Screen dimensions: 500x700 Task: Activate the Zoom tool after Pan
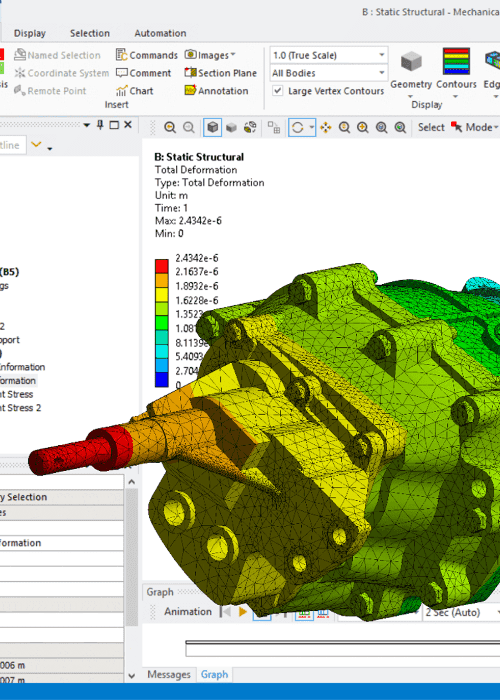click(344, 128)
